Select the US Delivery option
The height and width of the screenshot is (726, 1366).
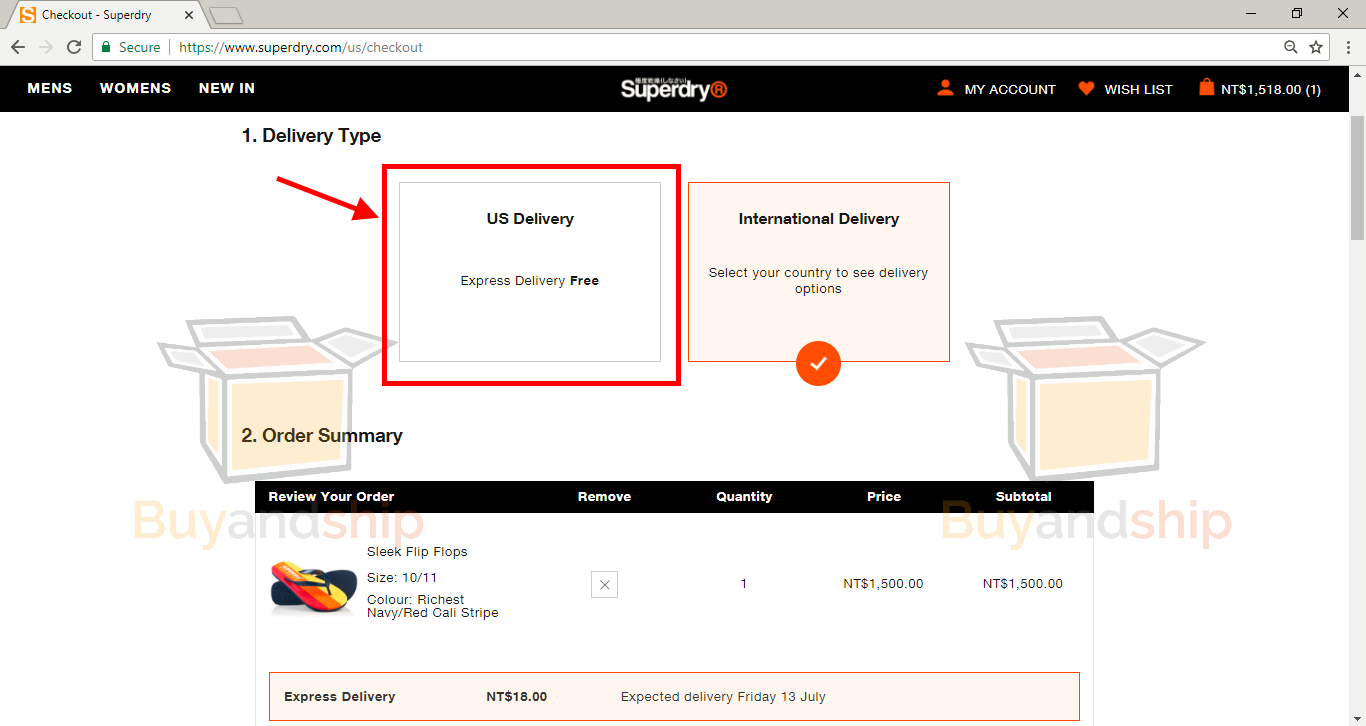[530, 271]
